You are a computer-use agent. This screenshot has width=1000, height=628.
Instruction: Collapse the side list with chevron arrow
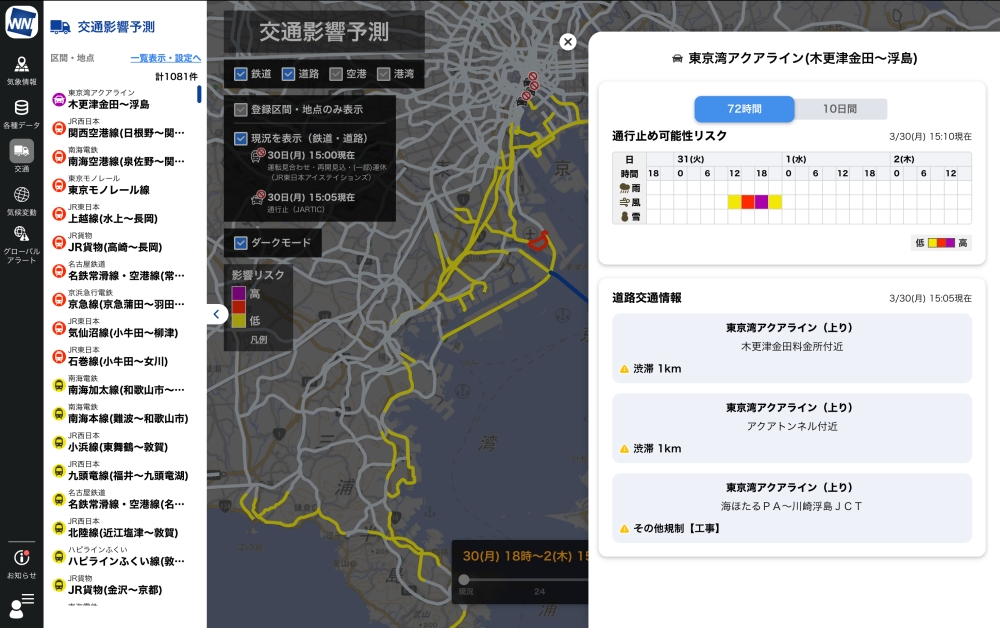pyautogui.click(x=217, y=314)
